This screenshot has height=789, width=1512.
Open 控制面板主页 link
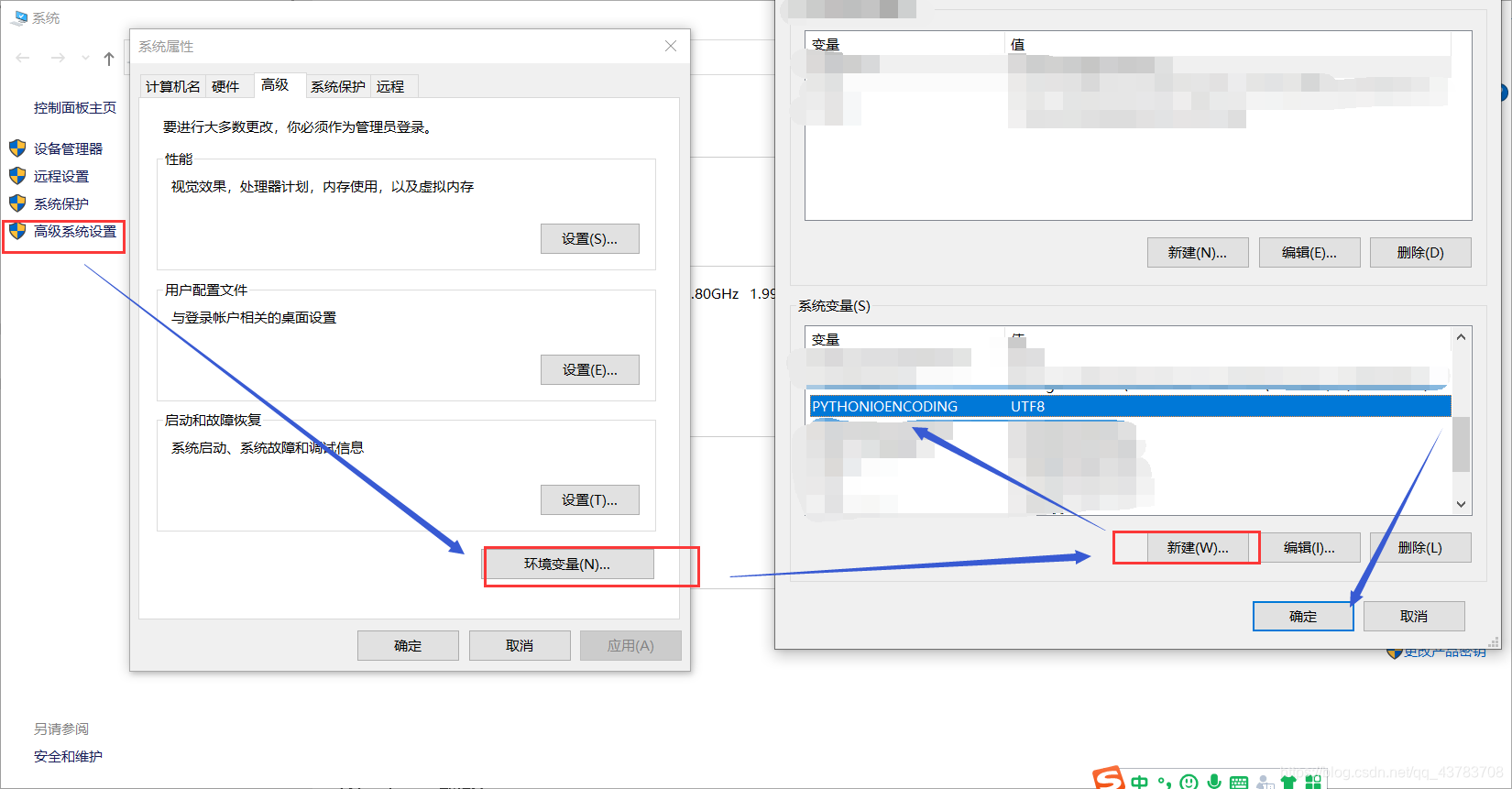(x=75, y=107)
